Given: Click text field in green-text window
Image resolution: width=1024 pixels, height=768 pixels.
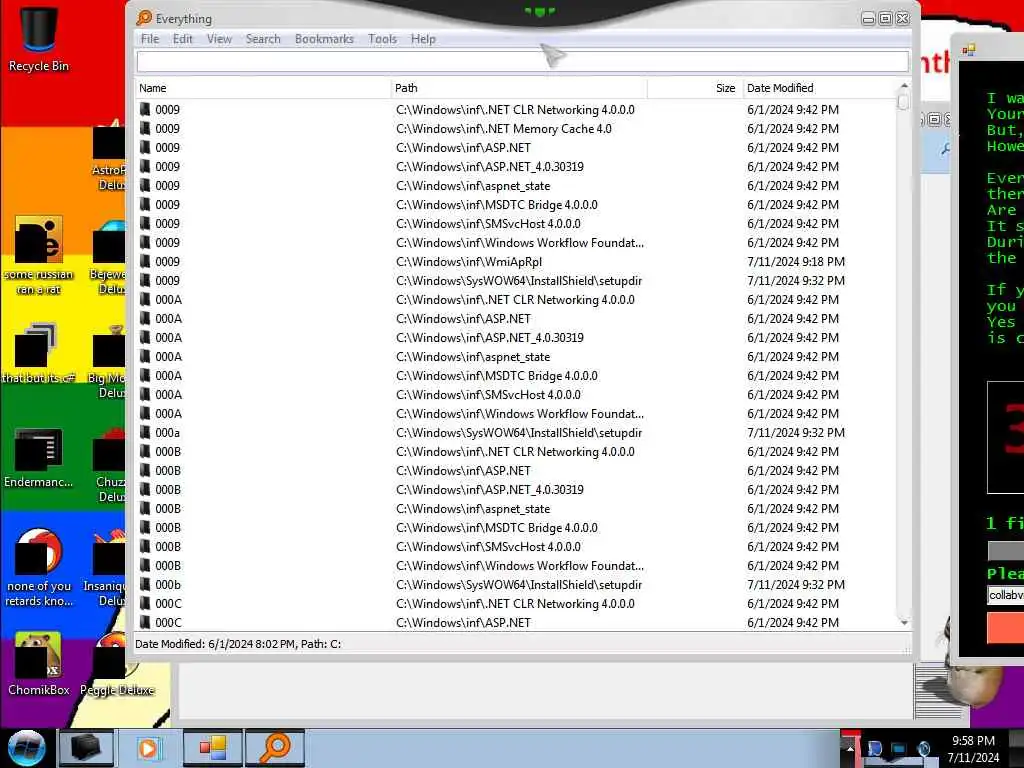Looking at the screenshot, I should click(x=1005, y=595).
